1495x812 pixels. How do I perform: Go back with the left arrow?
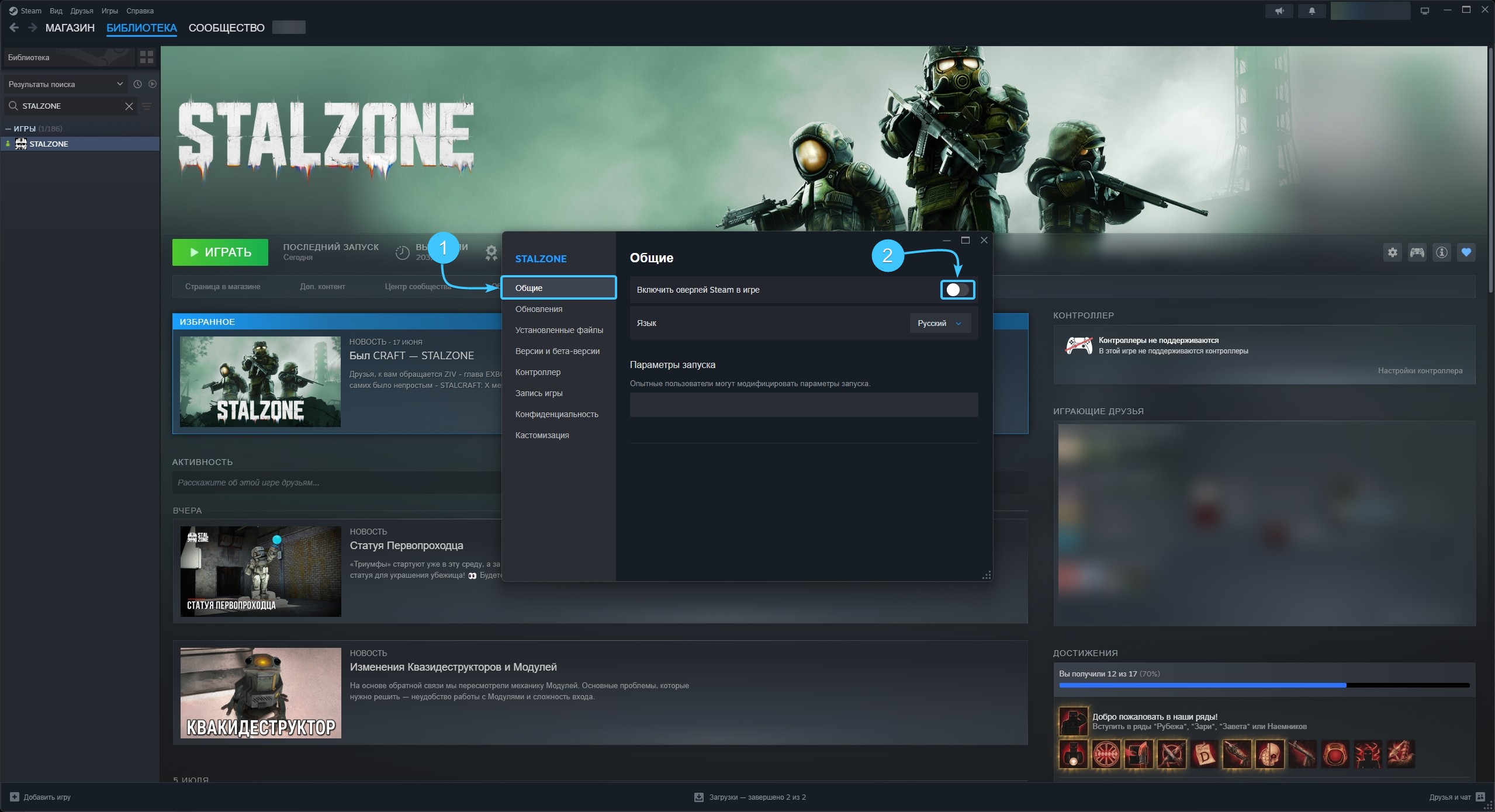15,27
